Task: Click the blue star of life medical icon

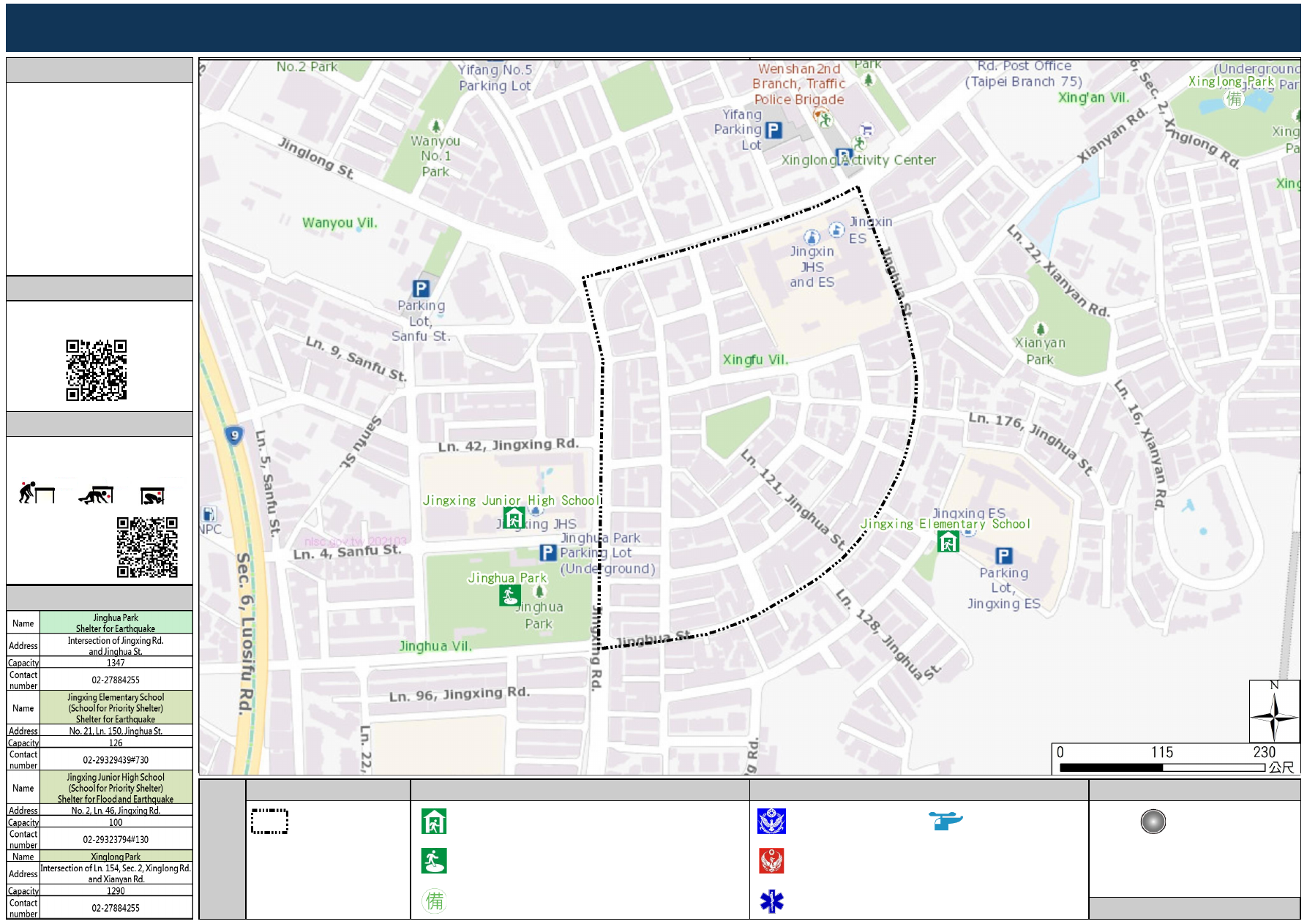Action: click(x=771, y=901)
